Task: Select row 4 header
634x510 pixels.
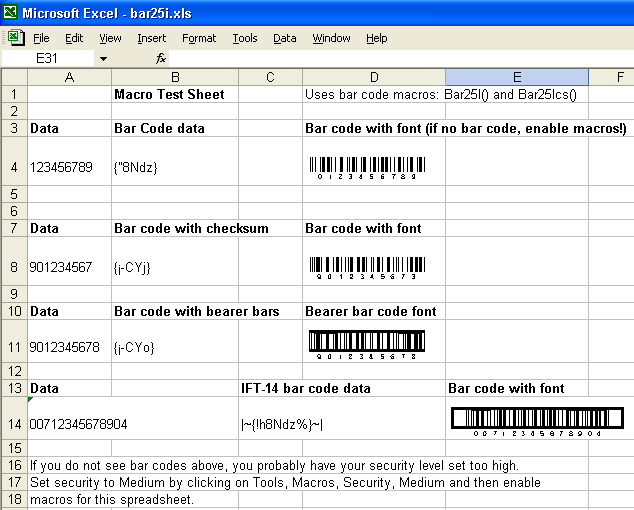Action: (x=14, y=162)
